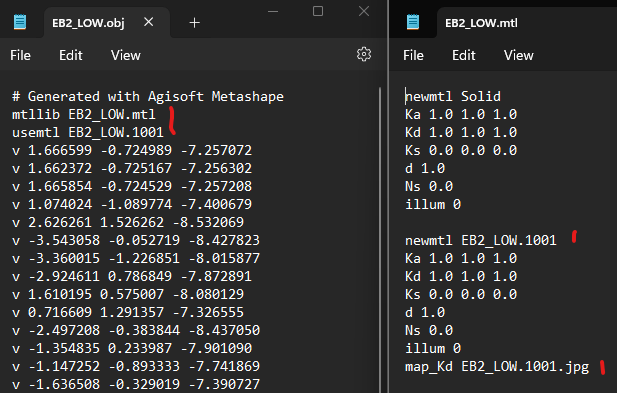Click line 'v 1.665854 -0.724529 -7.257208'
The width and height of the screenshot is (617, 393).
pyautogui.click(x=131, y=186)
